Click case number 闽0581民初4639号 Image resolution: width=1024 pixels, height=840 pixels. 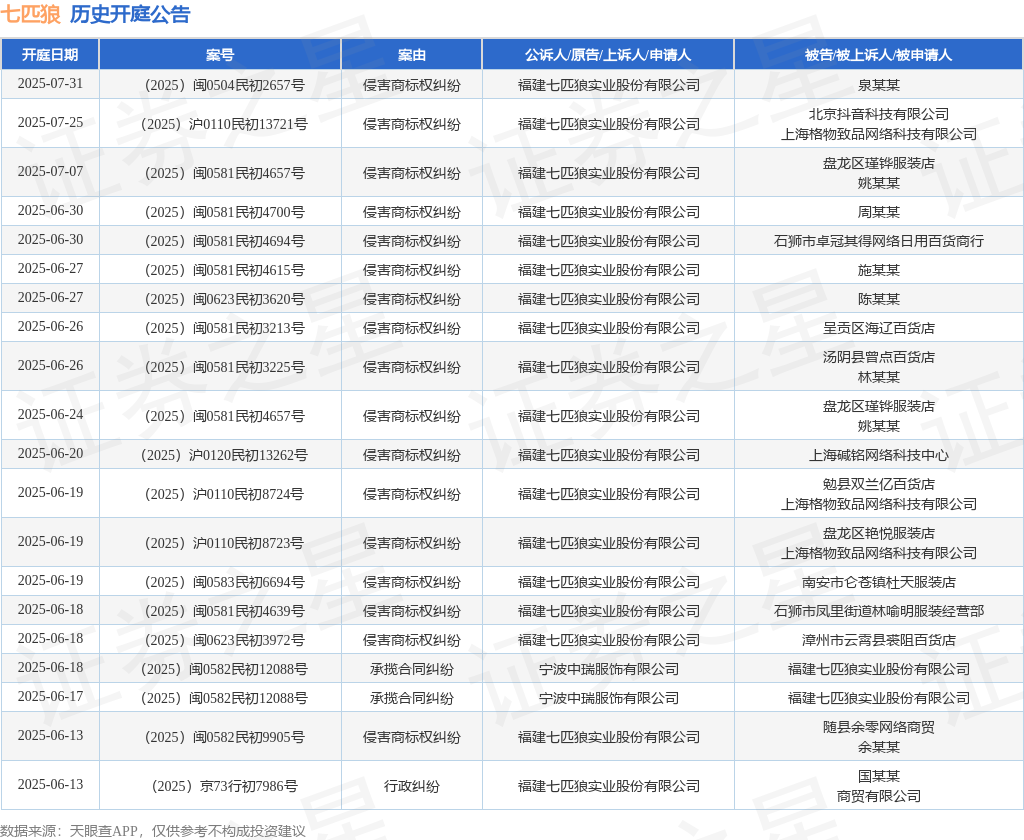pyautogui.click(x=225, y=611)
